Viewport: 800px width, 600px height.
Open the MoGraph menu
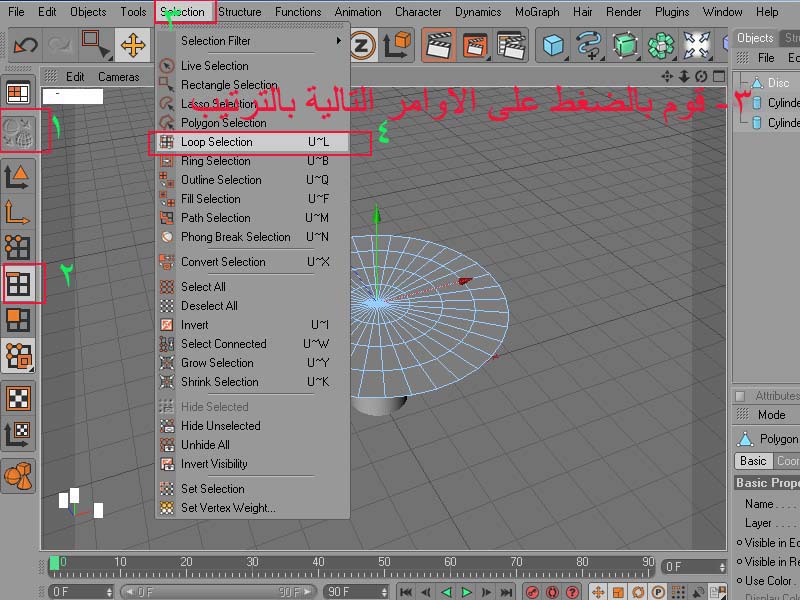point(537,11)
